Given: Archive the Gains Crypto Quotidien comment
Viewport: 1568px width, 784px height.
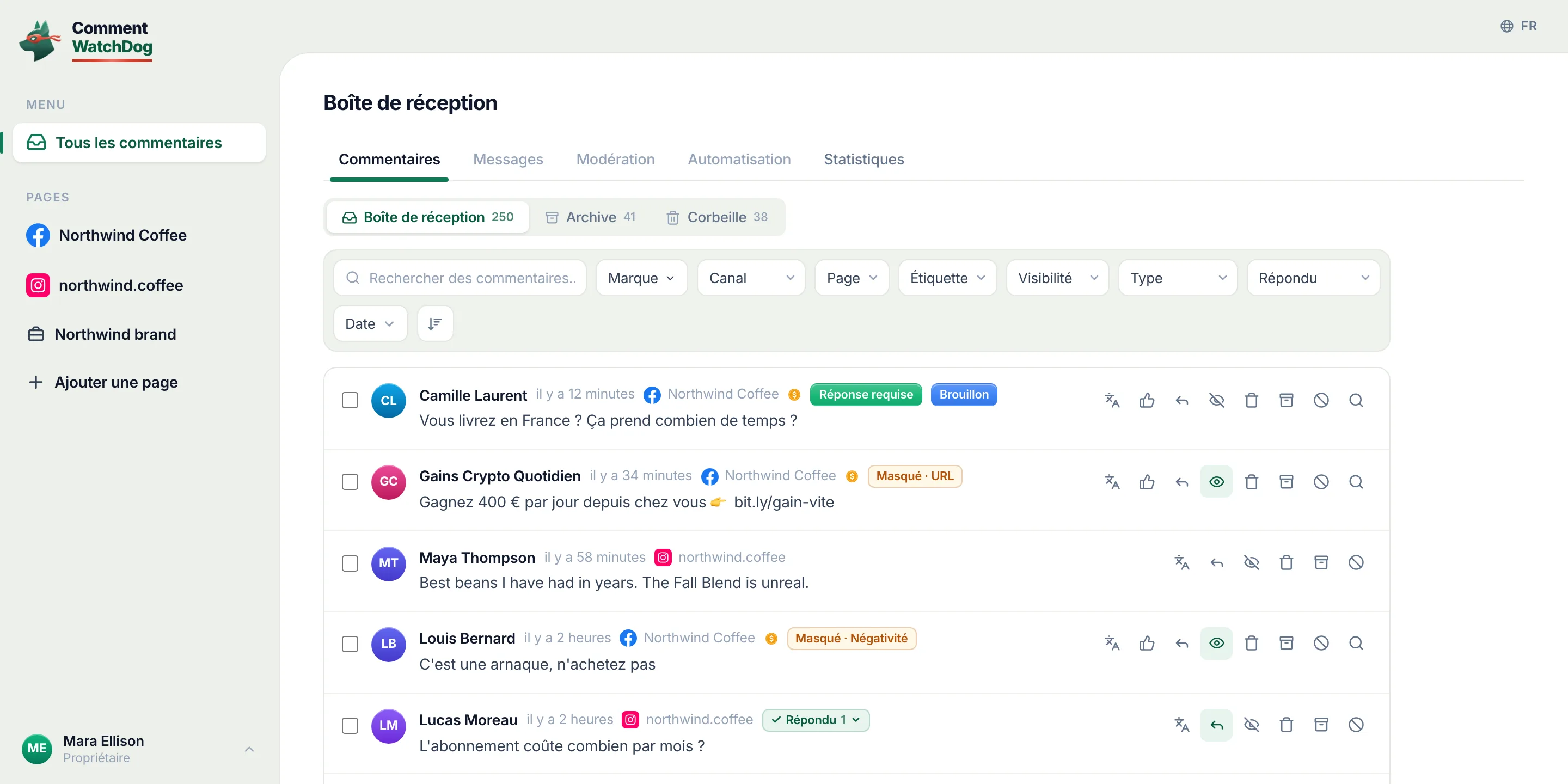Looking at the screenshot, I should click(x=1286, y=481).
